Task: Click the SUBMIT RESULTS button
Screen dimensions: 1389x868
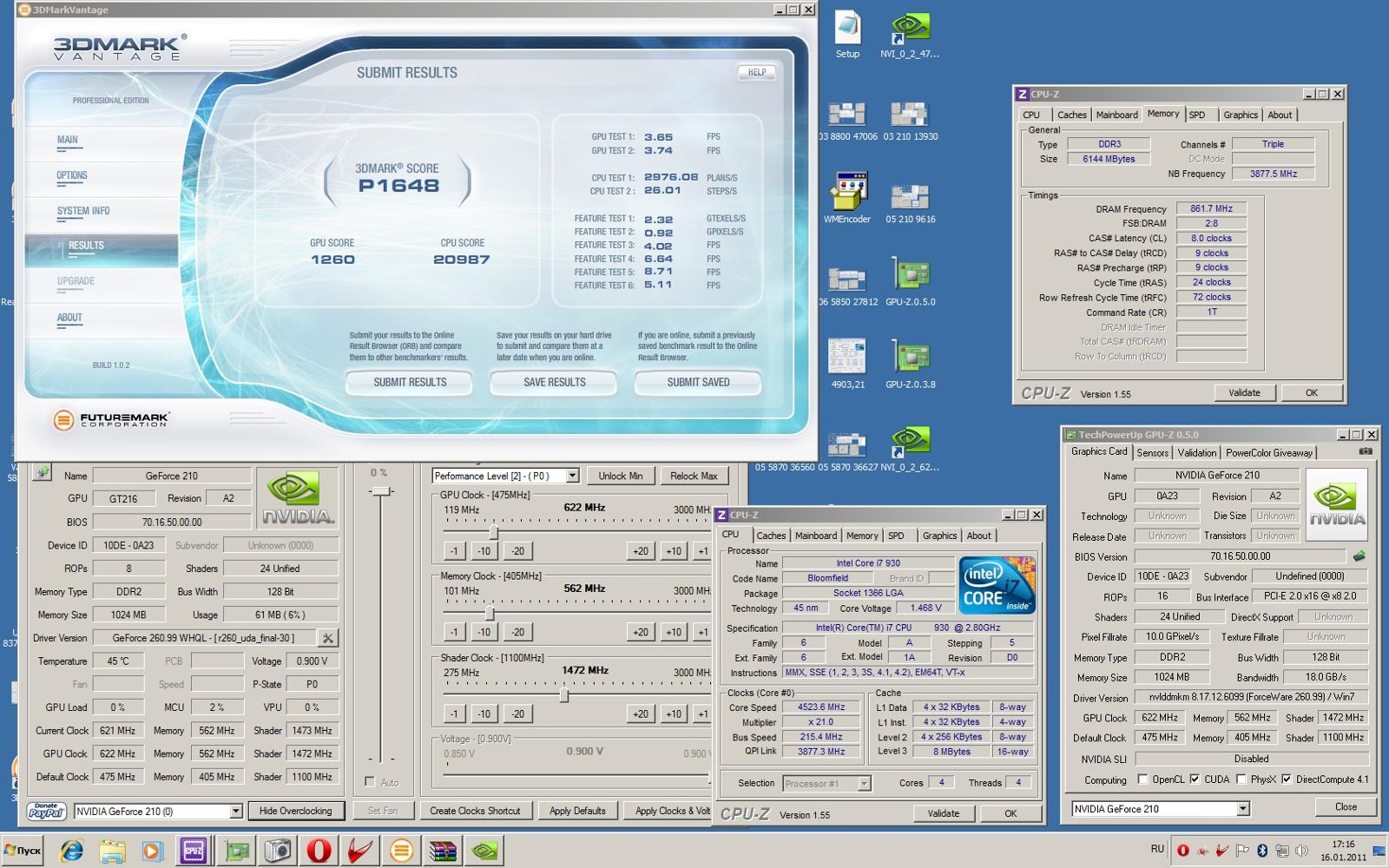Action: tap(410, 382)
